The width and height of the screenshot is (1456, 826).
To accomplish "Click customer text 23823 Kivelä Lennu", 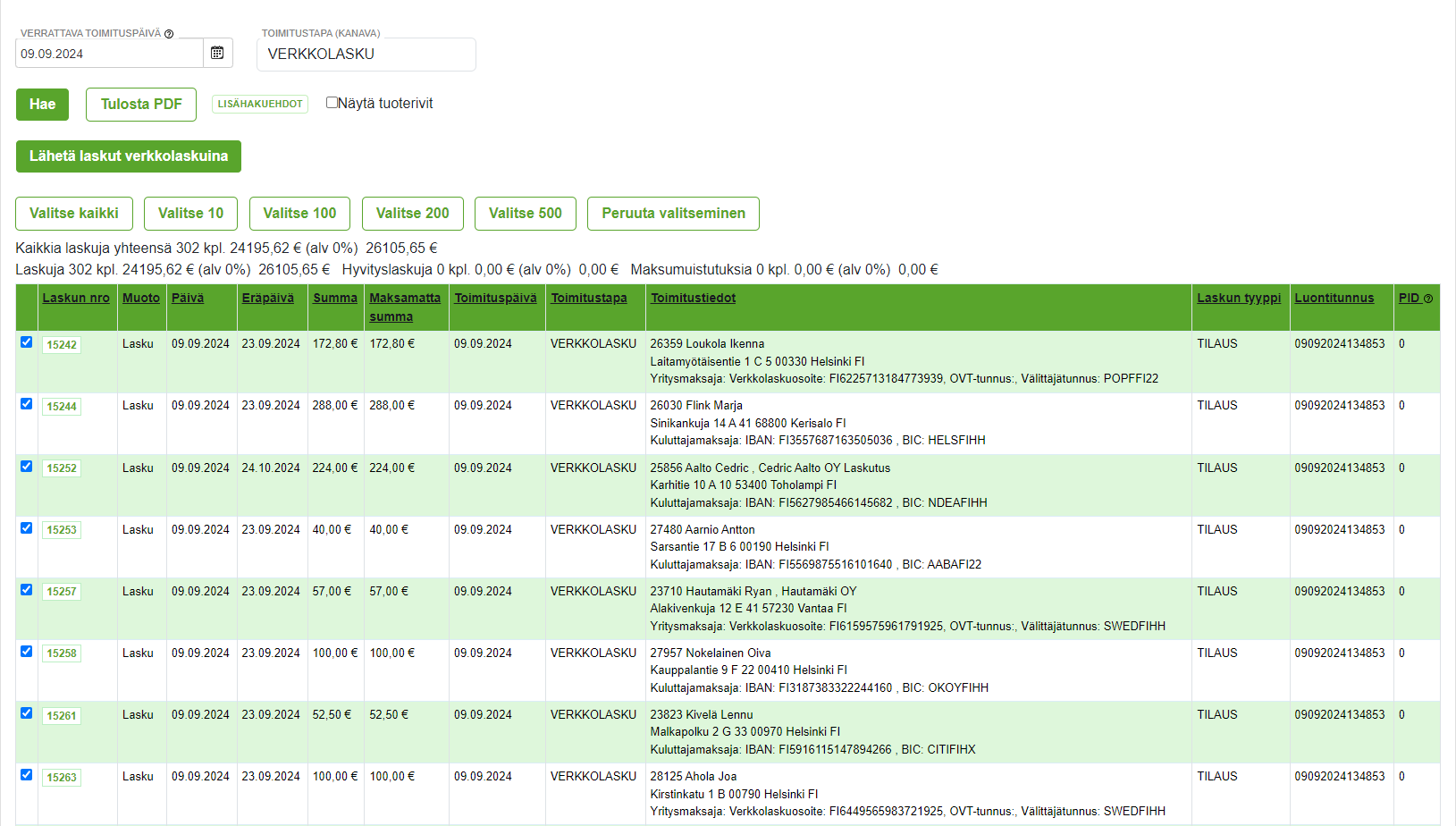I will [702, 714].
